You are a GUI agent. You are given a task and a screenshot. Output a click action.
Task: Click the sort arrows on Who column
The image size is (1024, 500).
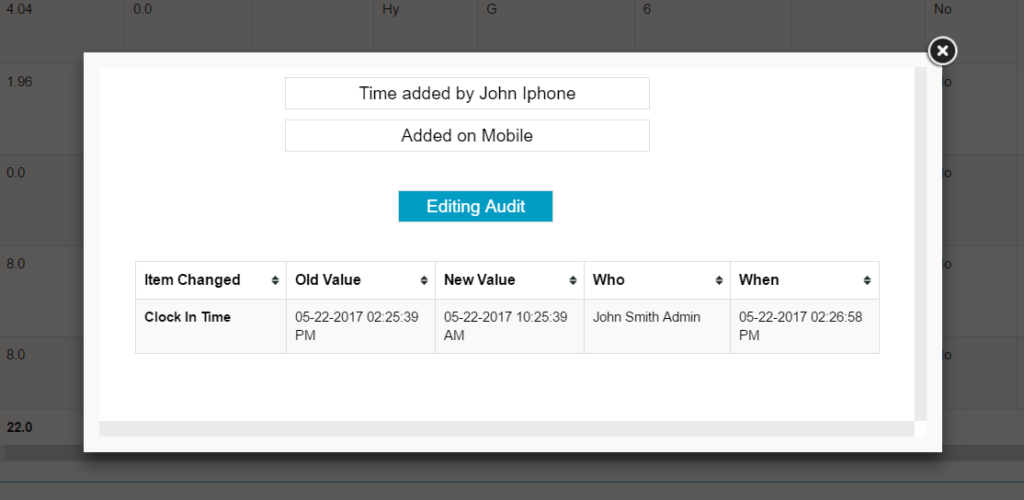pos(719,281)
